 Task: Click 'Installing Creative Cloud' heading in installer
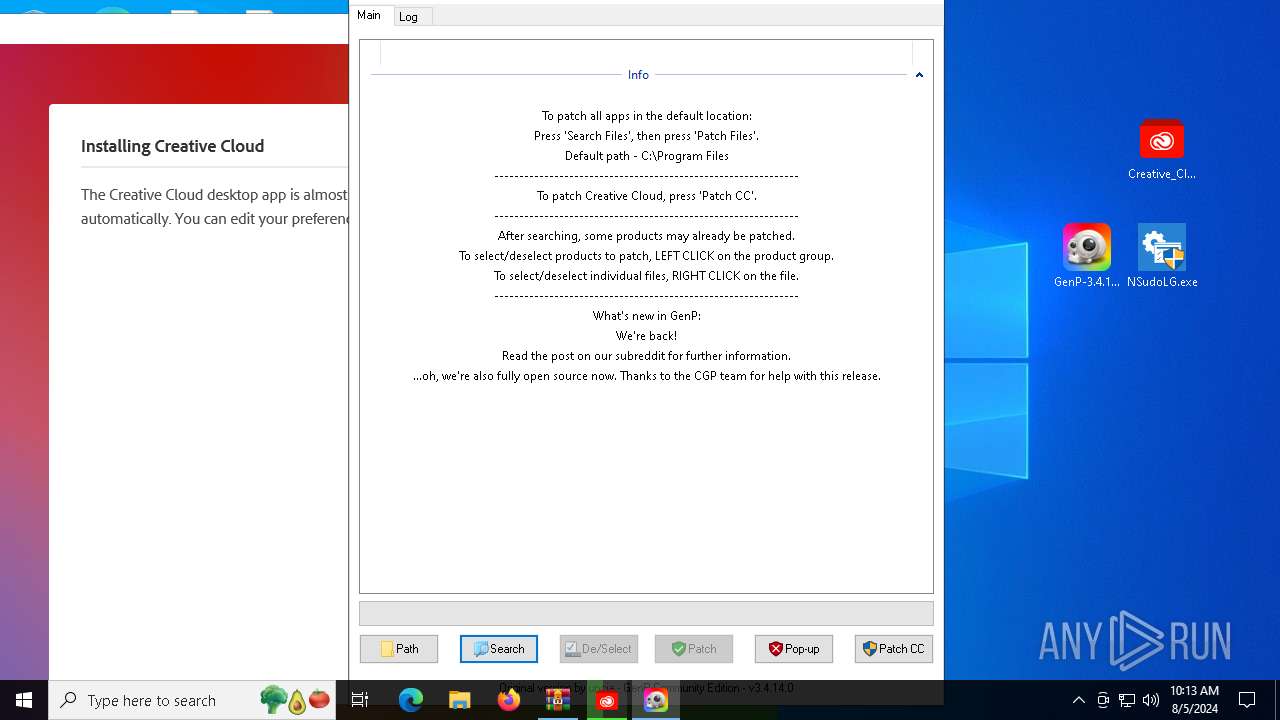(173, 146)
